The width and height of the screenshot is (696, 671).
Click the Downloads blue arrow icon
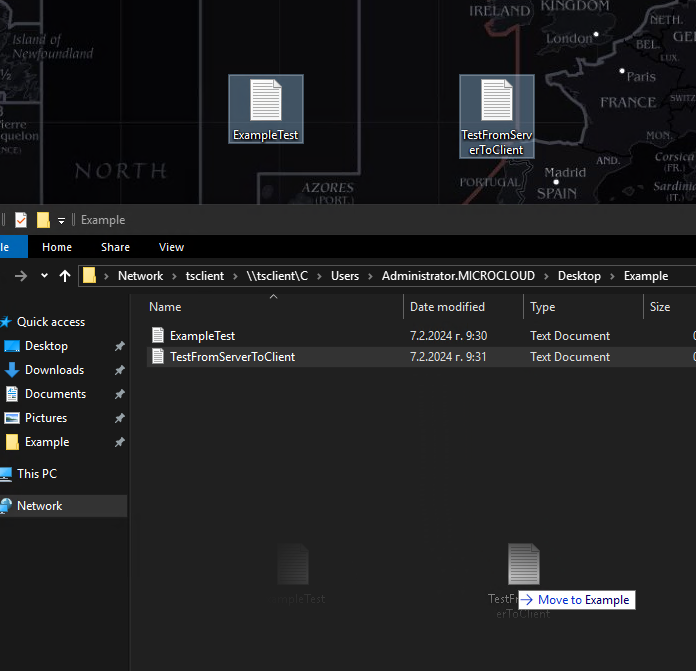click(12, 370)
